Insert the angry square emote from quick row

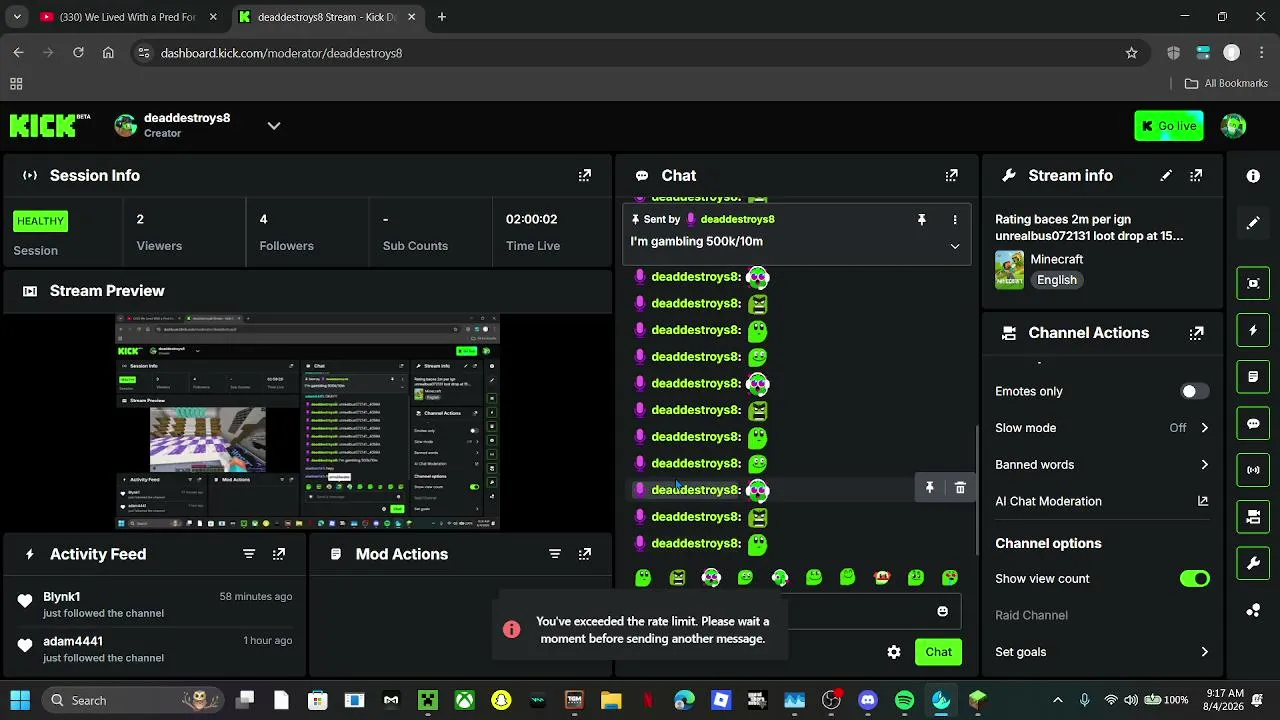pyautogui.click(x=677, y=577)
